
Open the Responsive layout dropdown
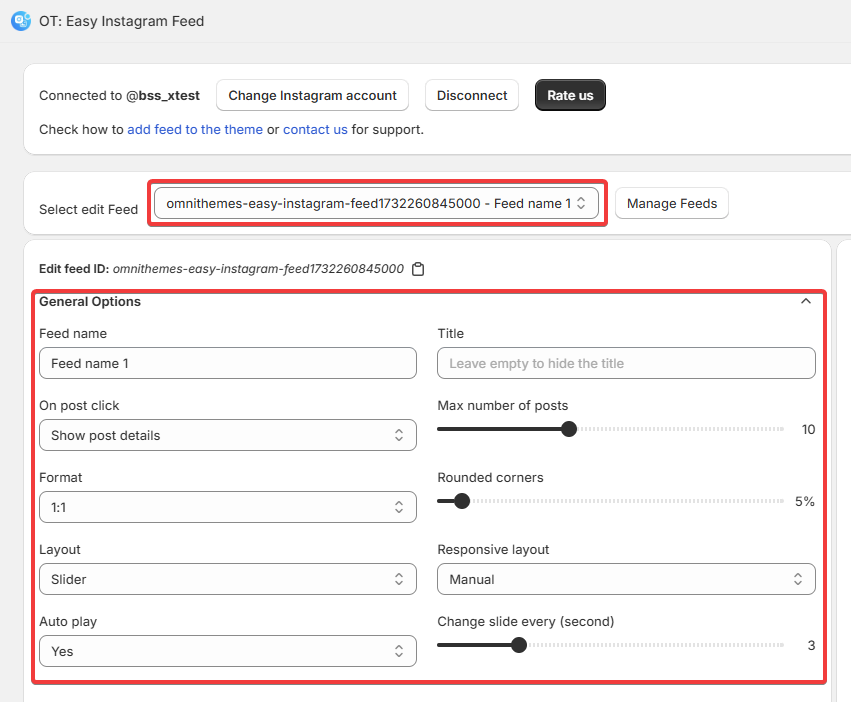(626, 579)
